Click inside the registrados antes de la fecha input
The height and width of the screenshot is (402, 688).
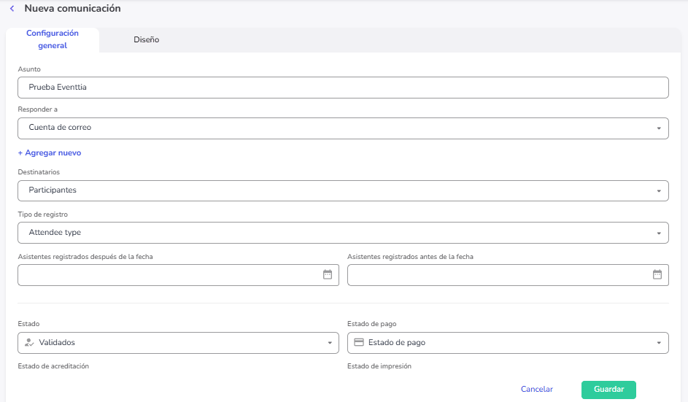point(495,275)
